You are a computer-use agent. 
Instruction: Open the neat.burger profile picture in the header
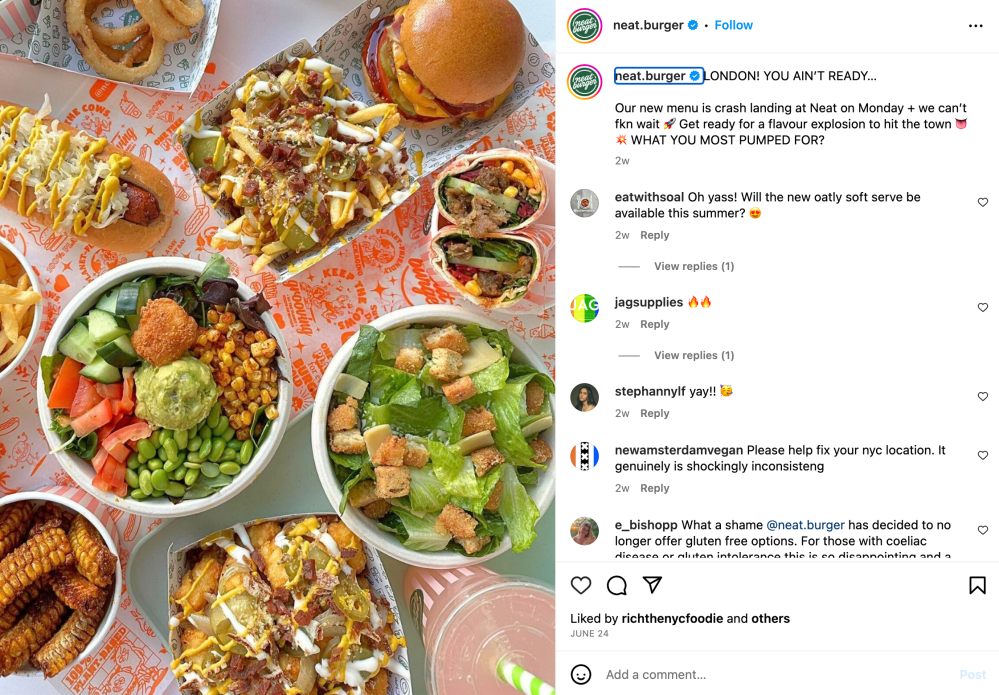[584, 25]
